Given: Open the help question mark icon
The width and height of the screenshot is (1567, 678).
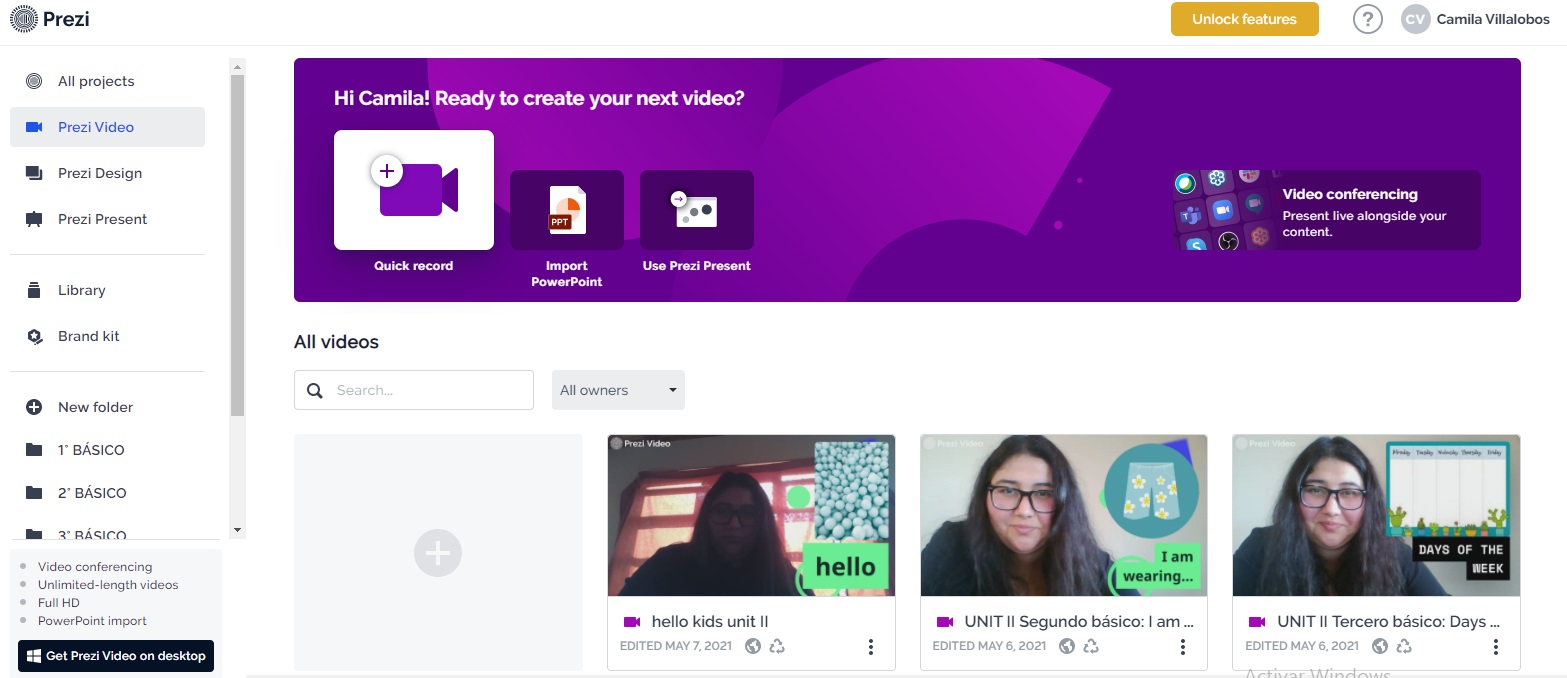Looking at the screenshot, I should (x=1367, y=19).
